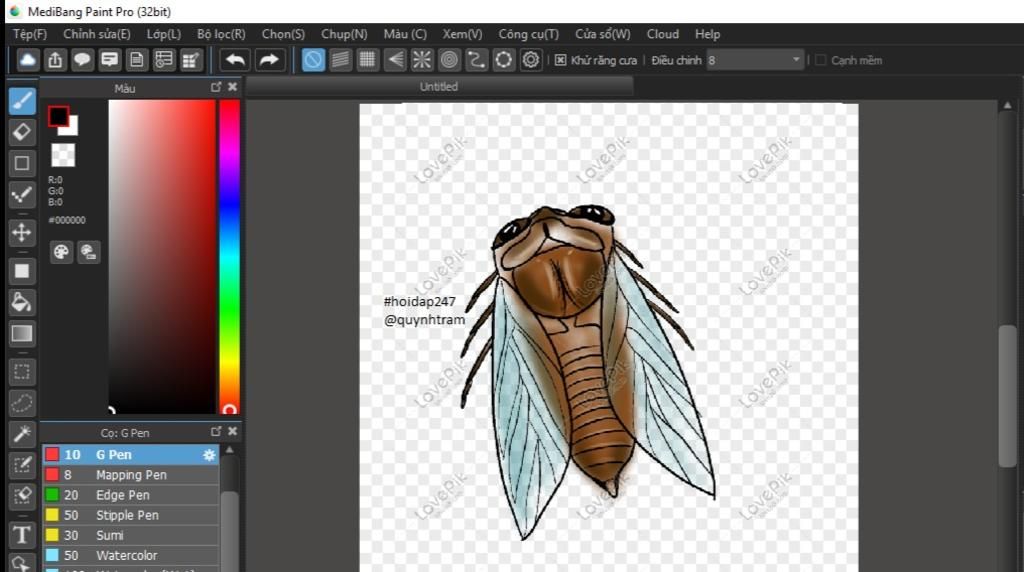
Task: Open the Công cụ(T) menu
Action: pos(528,34)
